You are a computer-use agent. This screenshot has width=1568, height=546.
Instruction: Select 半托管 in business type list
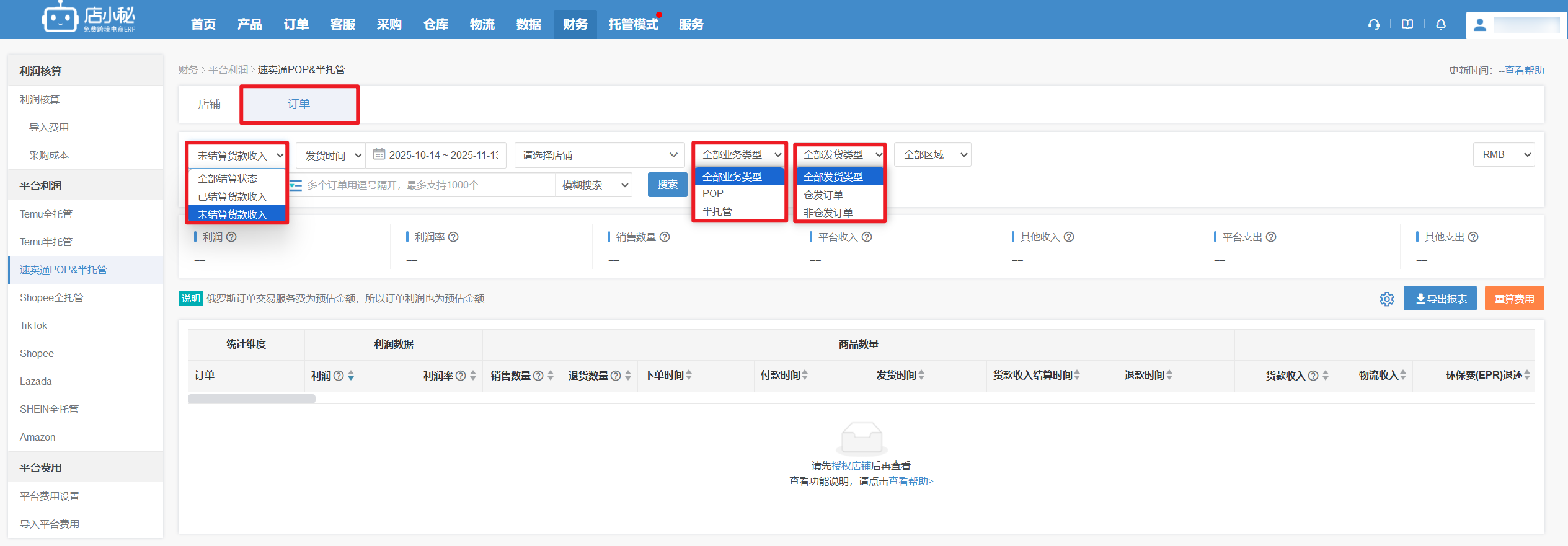click(x=717, y=211)
